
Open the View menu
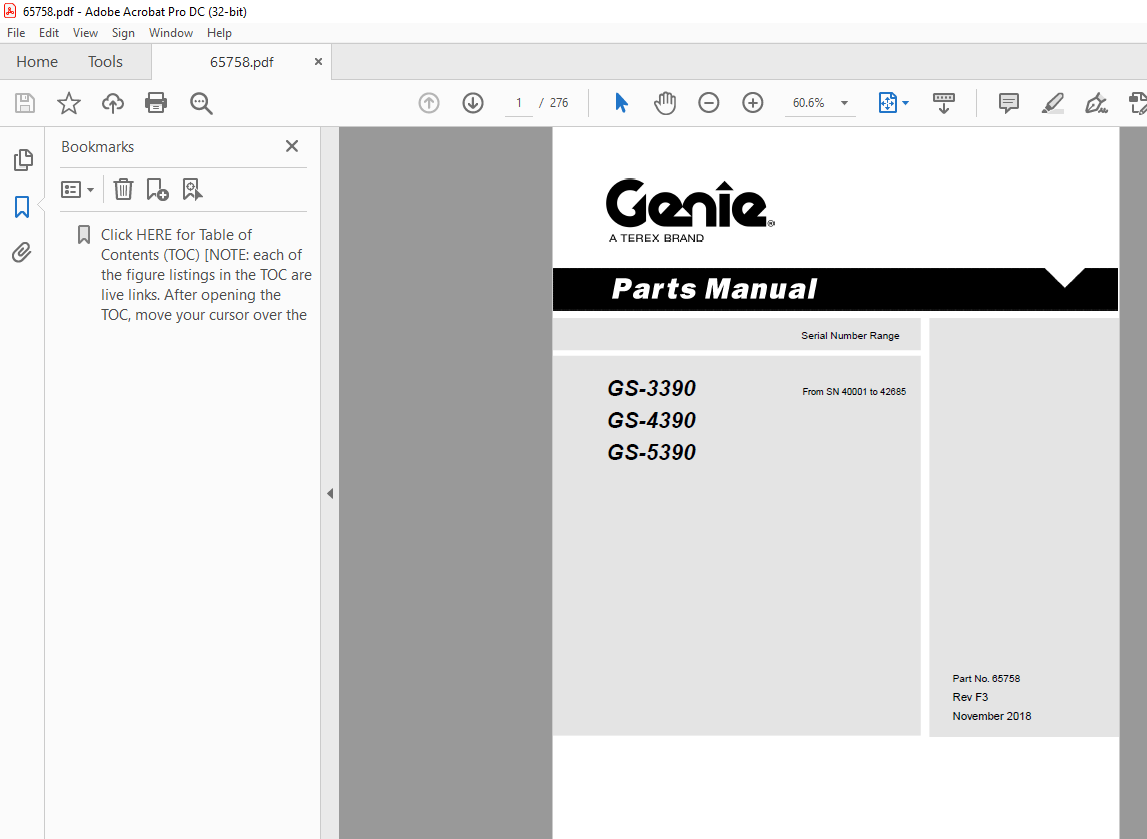[x=85, y=33]
